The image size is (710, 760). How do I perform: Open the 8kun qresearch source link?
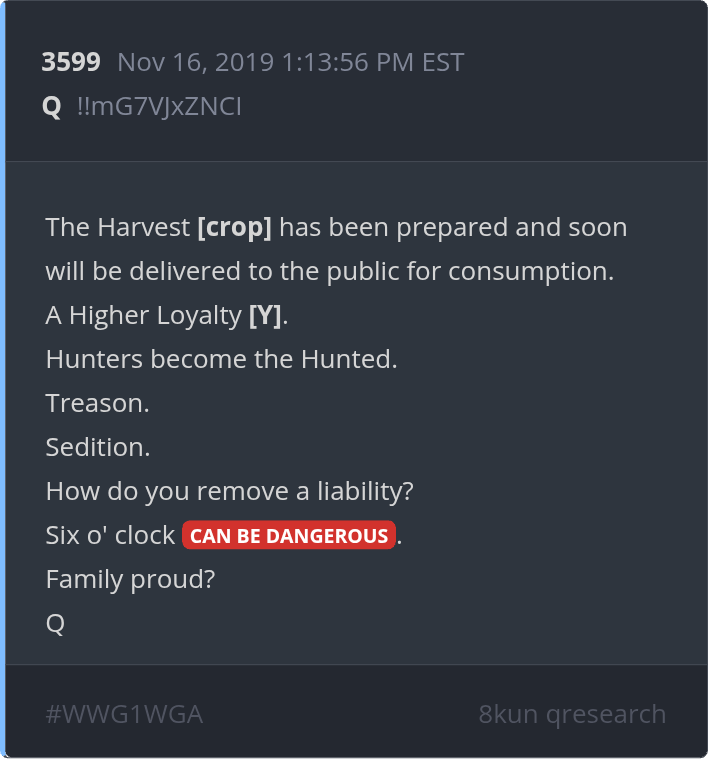572,714
